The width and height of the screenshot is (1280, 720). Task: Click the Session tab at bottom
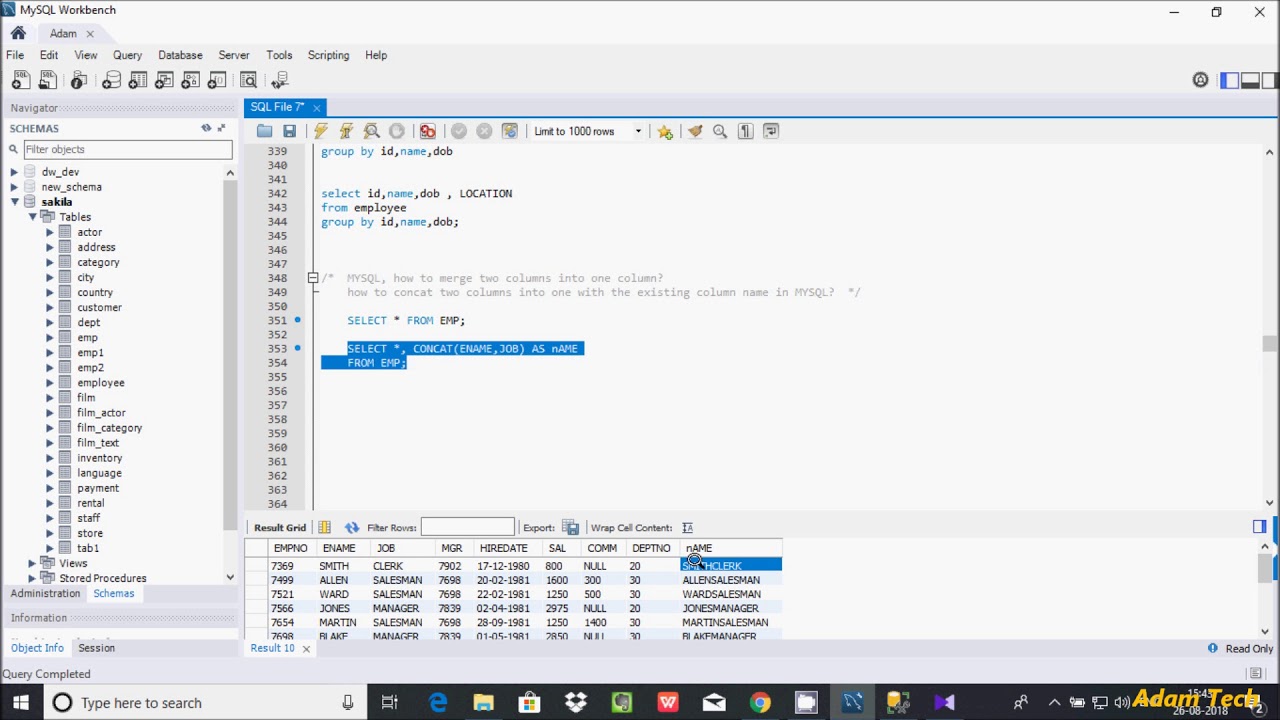point(96,648)
